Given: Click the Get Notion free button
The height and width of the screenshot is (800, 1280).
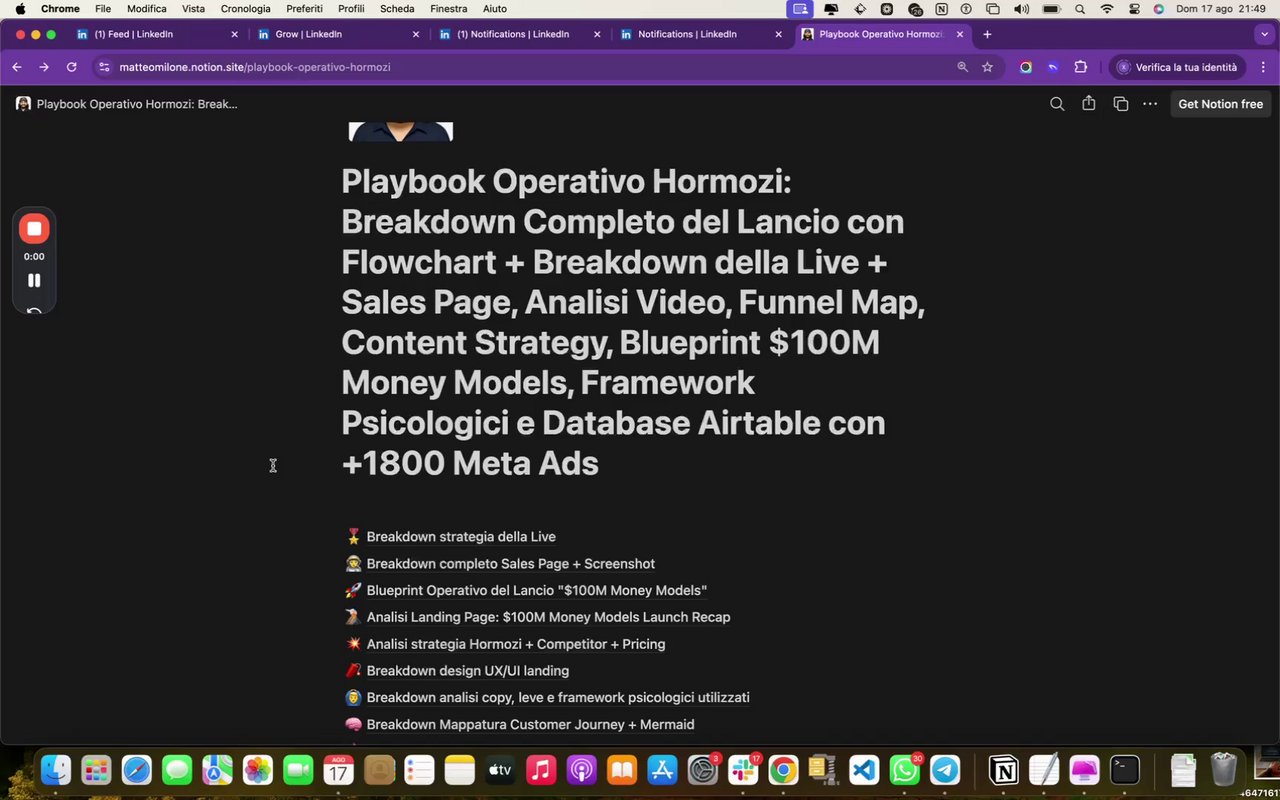Looking at the screenshot, I should (x=1220, y=104).
